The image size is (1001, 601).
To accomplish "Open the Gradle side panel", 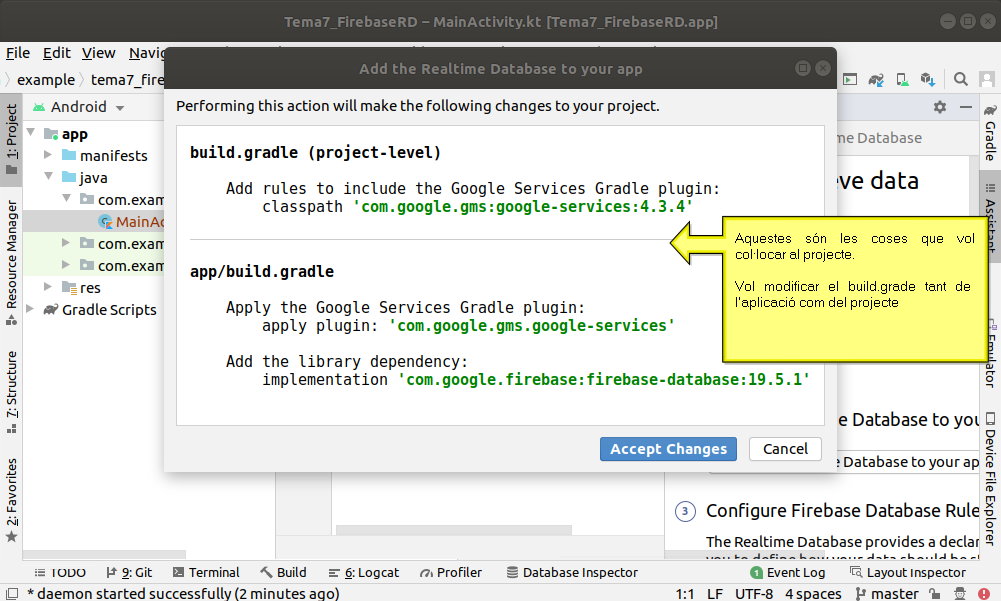I will (x=990, y=132).
